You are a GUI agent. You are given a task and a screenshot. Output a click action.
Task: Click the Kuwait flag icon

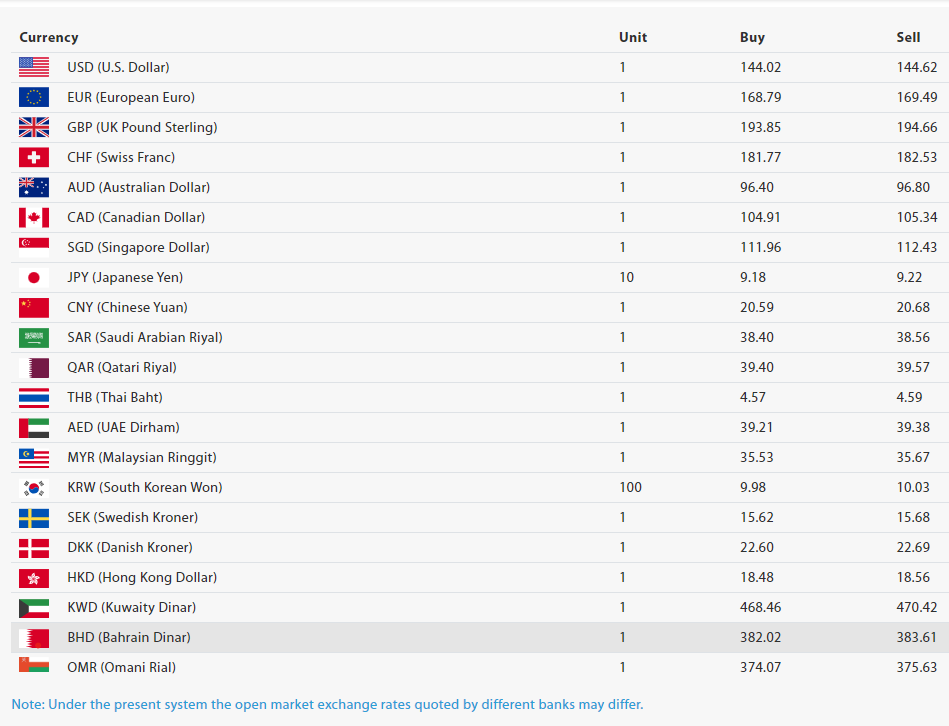(33, 607)
